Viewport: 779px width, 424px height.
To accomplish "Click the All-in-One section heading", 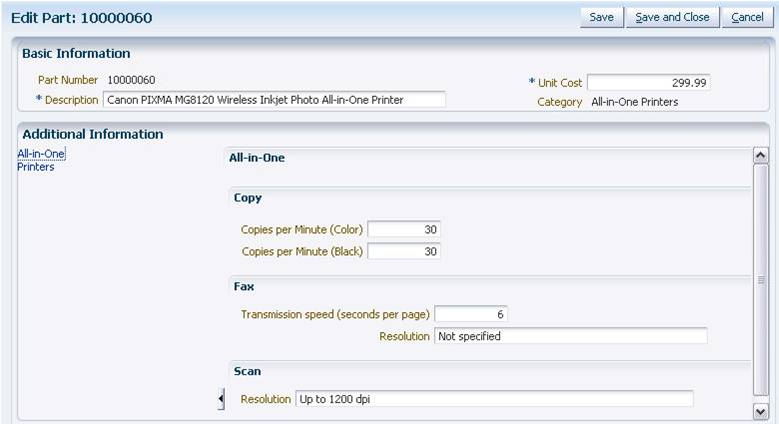I will 257,158.
